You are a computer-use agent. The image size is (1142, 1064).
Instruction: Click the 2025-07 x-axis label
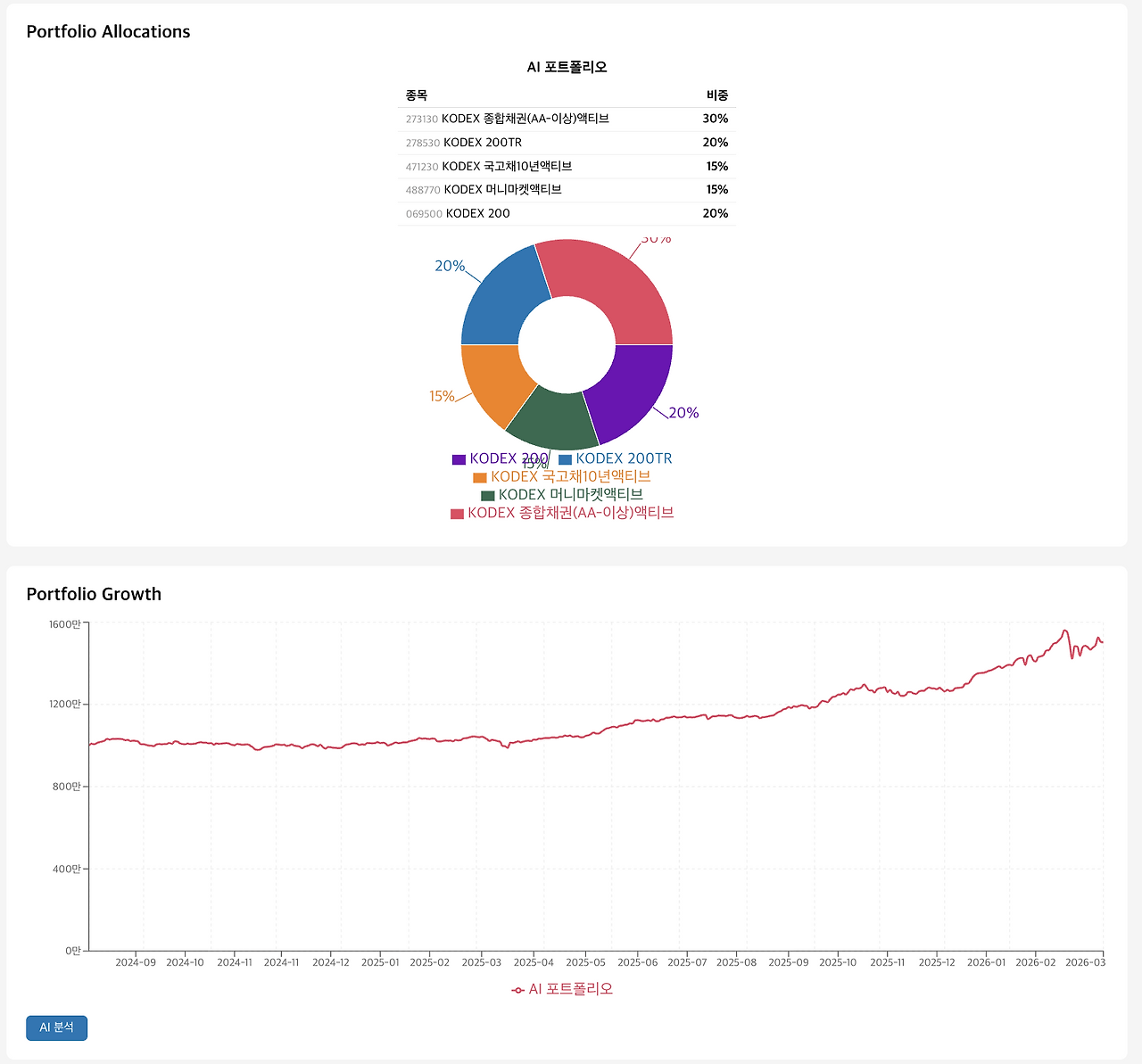(x=687, y=963)
